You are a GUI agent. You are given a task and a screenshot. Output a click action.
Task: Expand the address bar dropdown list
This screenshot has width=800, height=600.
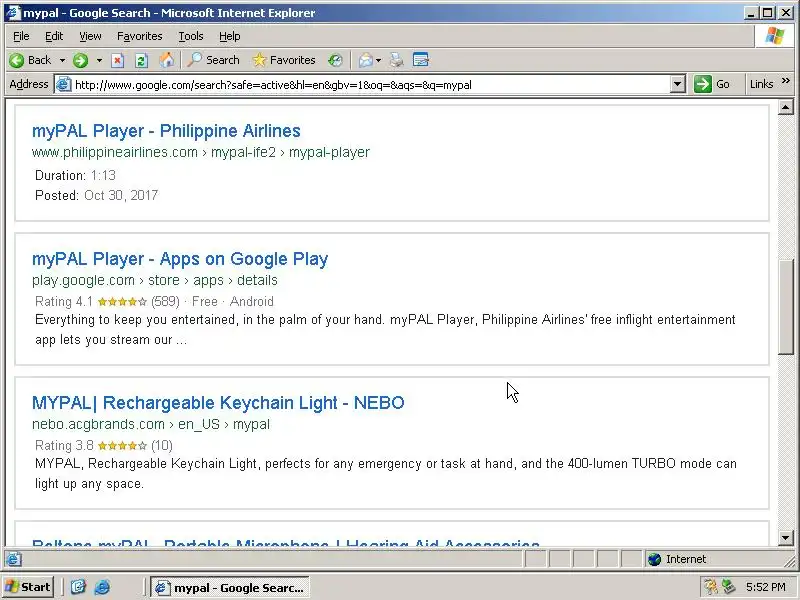point(677,85)
